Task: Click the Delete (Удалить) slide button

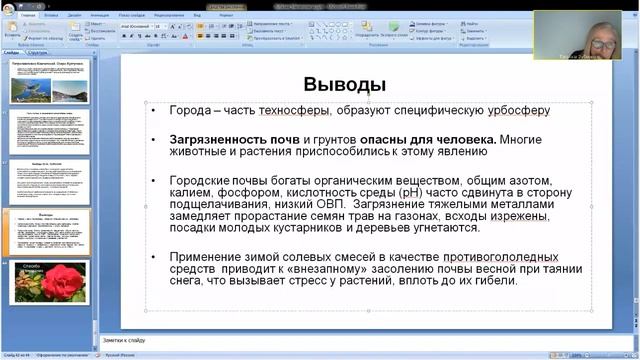Action: coord(96,38)
